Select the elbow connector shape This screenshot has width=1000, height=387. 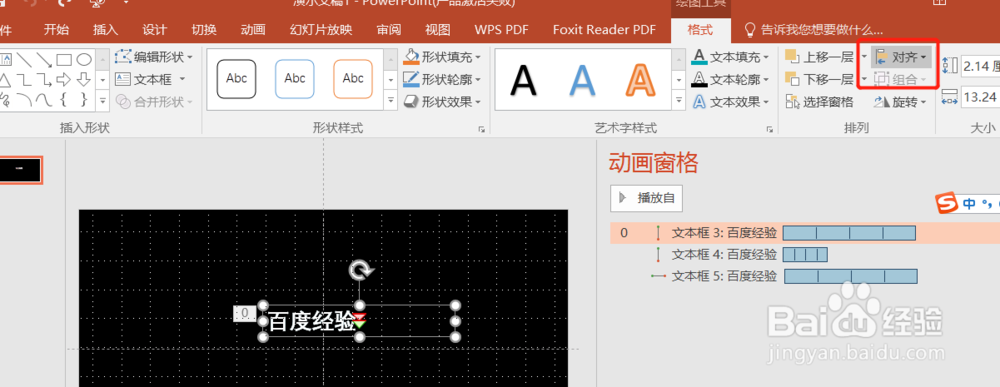click(24, 80)
